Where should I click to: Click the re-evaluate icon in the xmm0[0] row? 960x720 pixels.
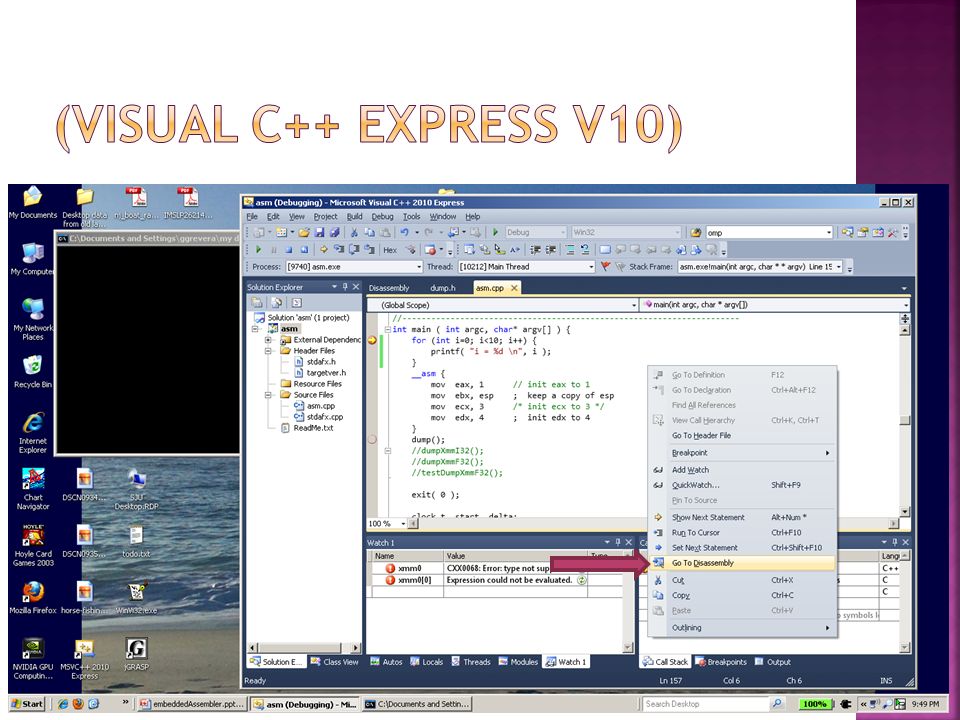coord(581,580)
